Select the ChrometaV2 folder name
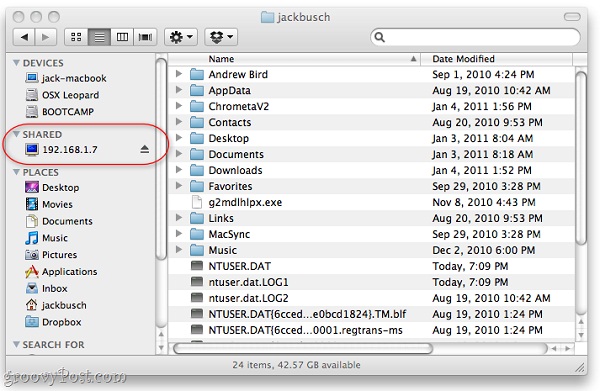This screenshot has height=391, width=600. click(x=239, y=106)
